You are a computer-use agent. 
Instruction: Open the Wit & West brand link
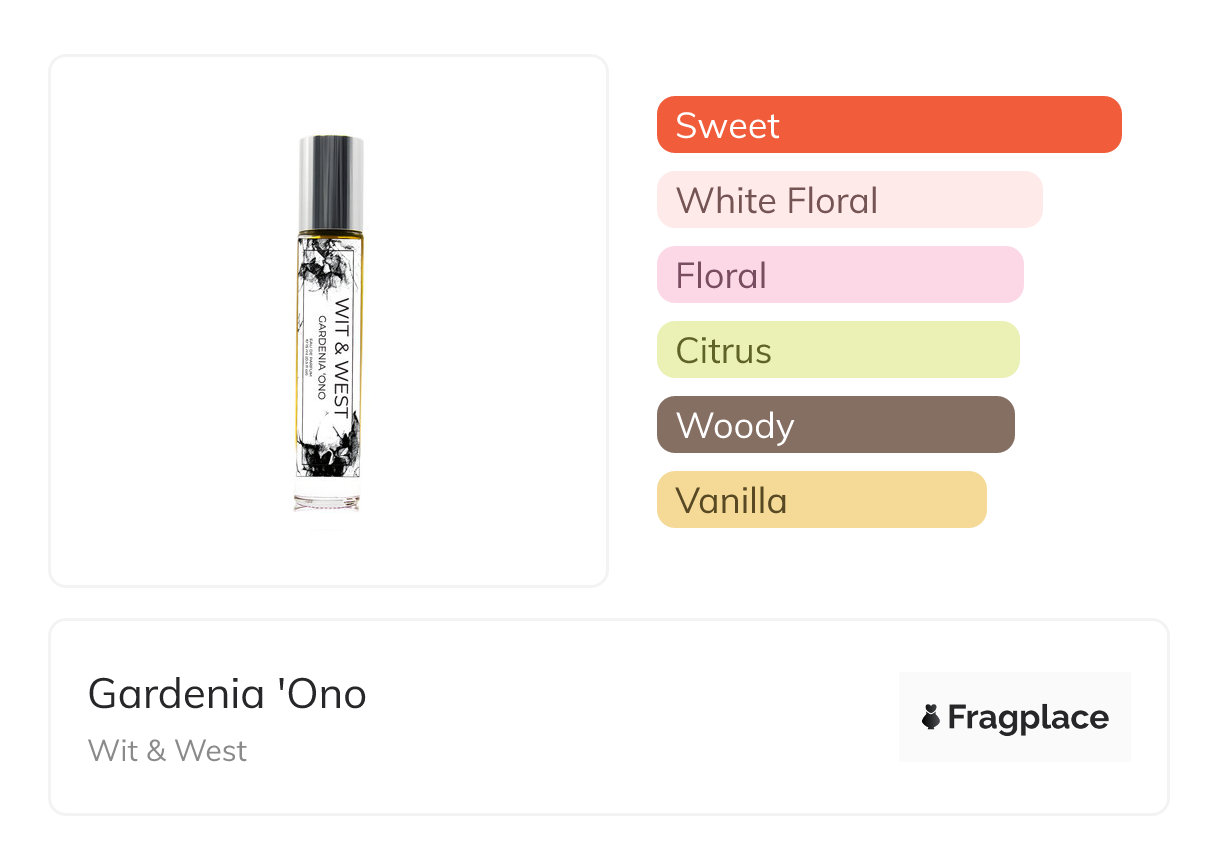pos(167,750)
